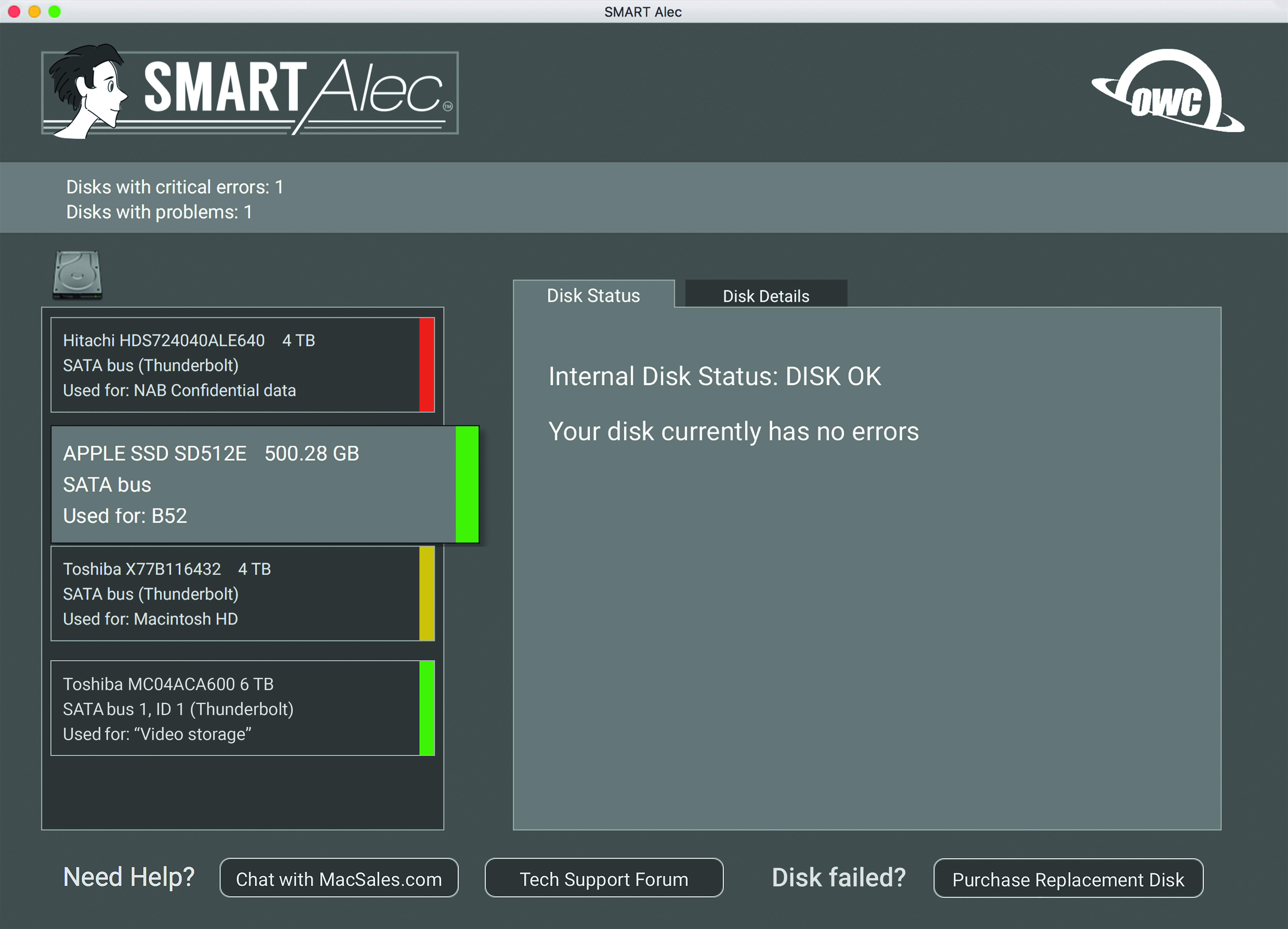This screenshot has width=1288, height=929.
Task: Click the 'Disk failed?' label
Action: 839,877
